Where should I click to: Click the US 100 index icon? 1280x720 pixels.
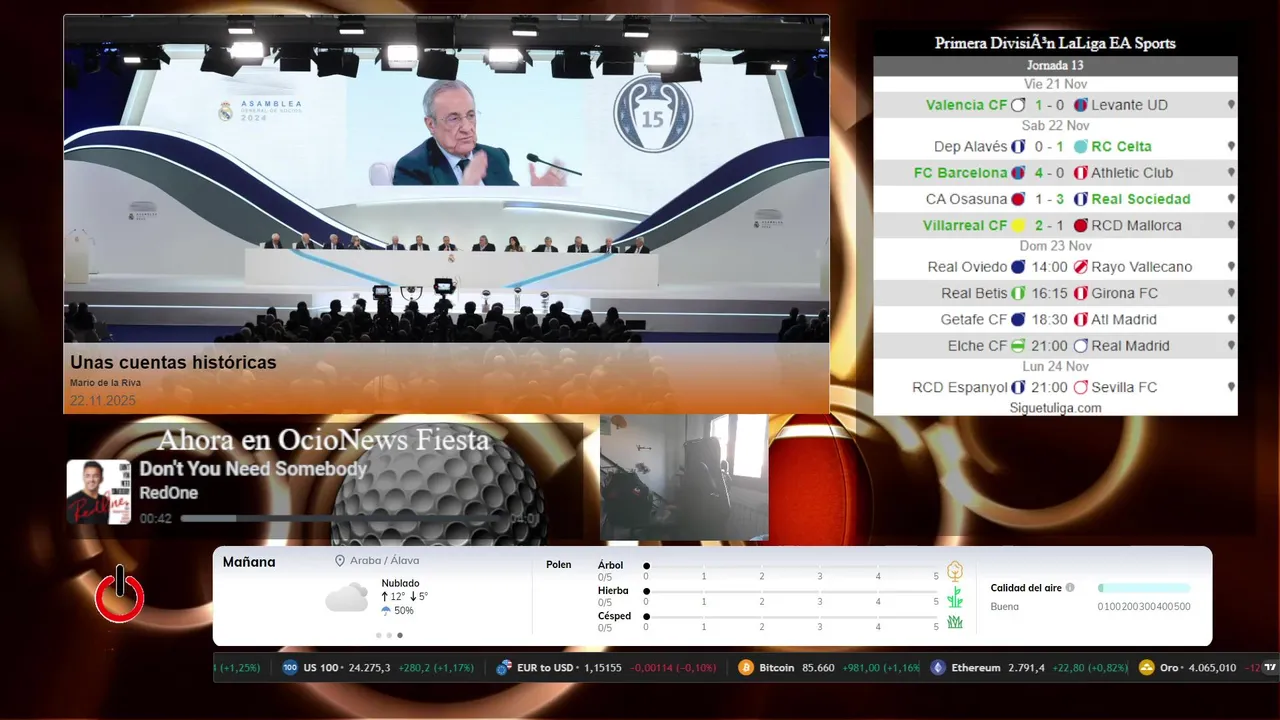point(290,667)
